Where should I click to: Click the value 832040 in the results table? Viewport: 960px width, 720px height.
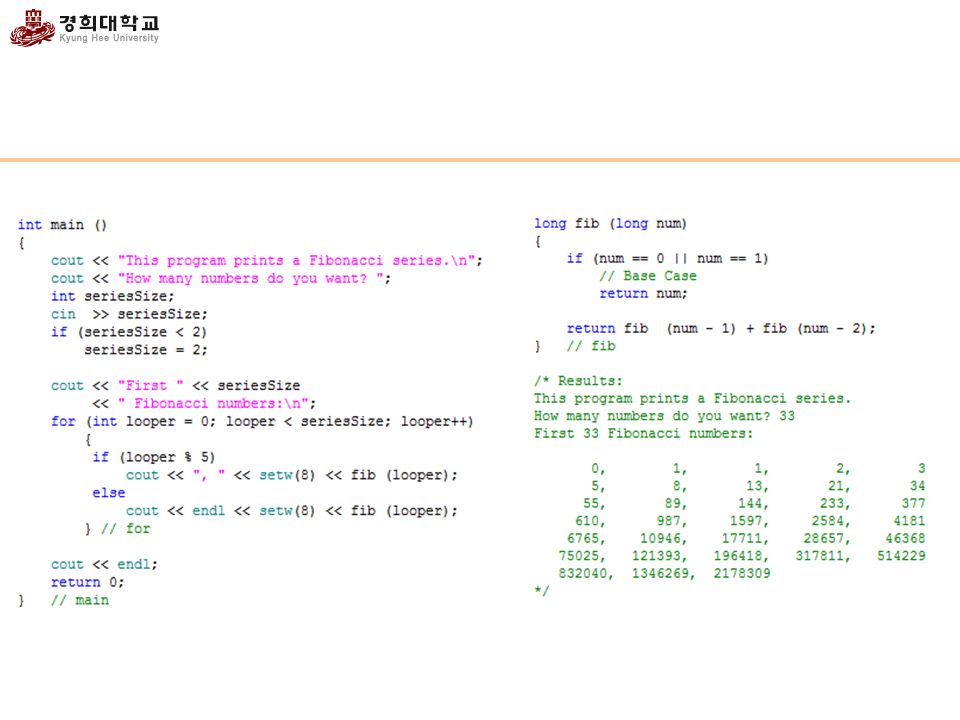[x=582, y=574]
